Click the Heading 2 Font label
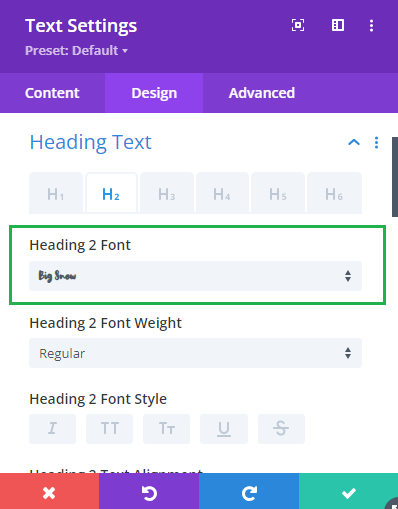 tap(80, 245)
